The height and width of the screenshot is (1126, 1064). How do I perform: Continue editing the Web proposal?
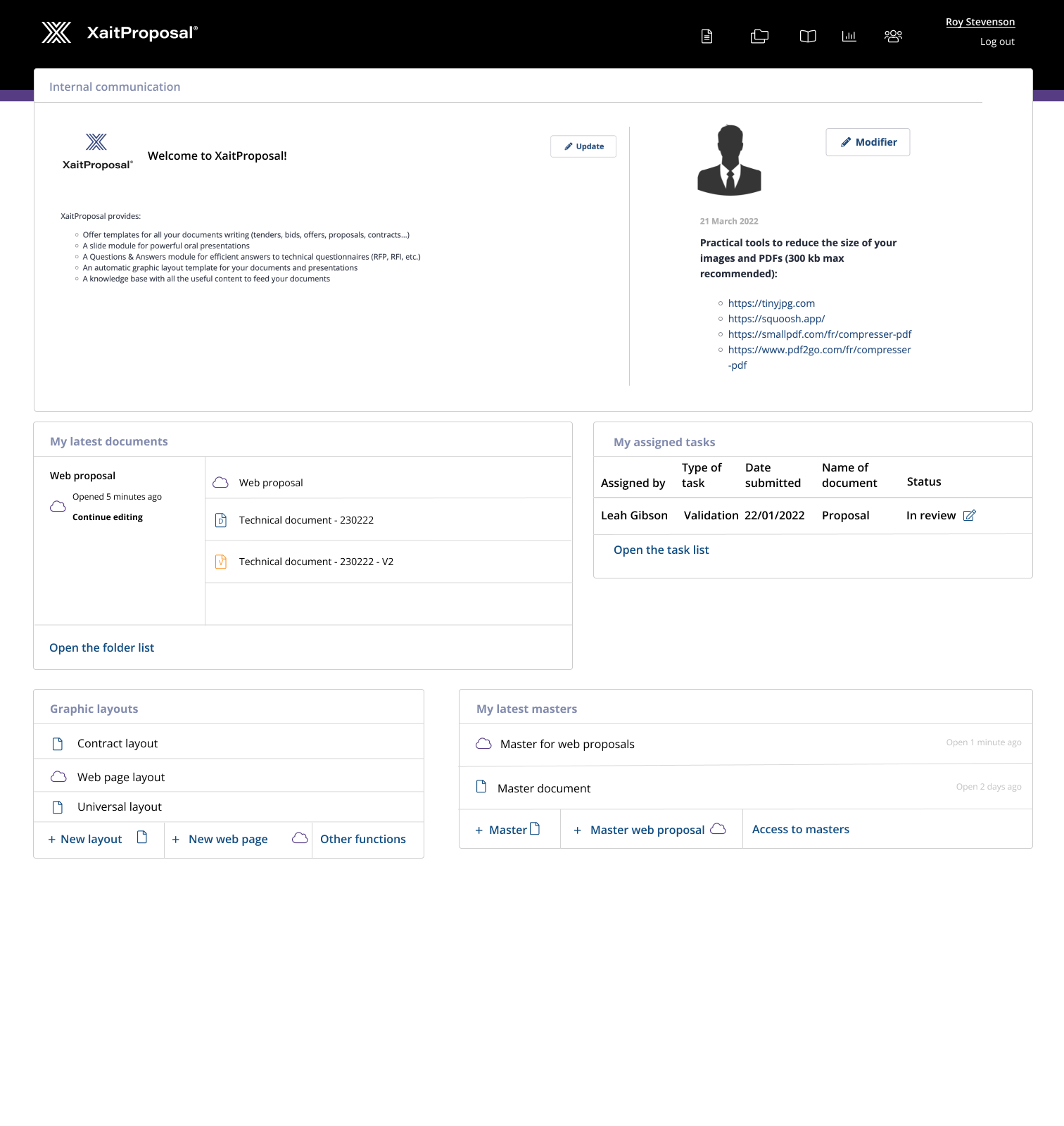click(108, 517)
